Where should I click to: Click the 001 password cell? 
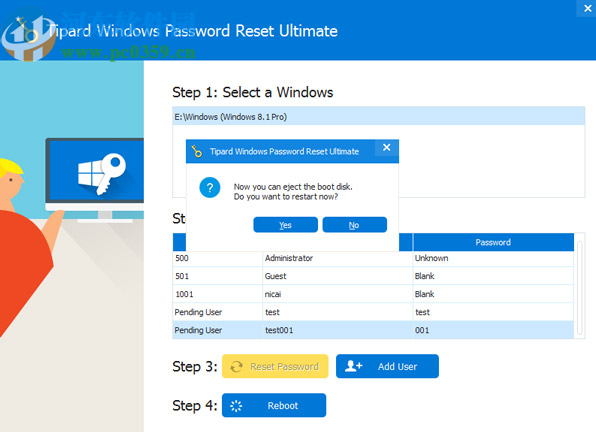click(493, 330)
